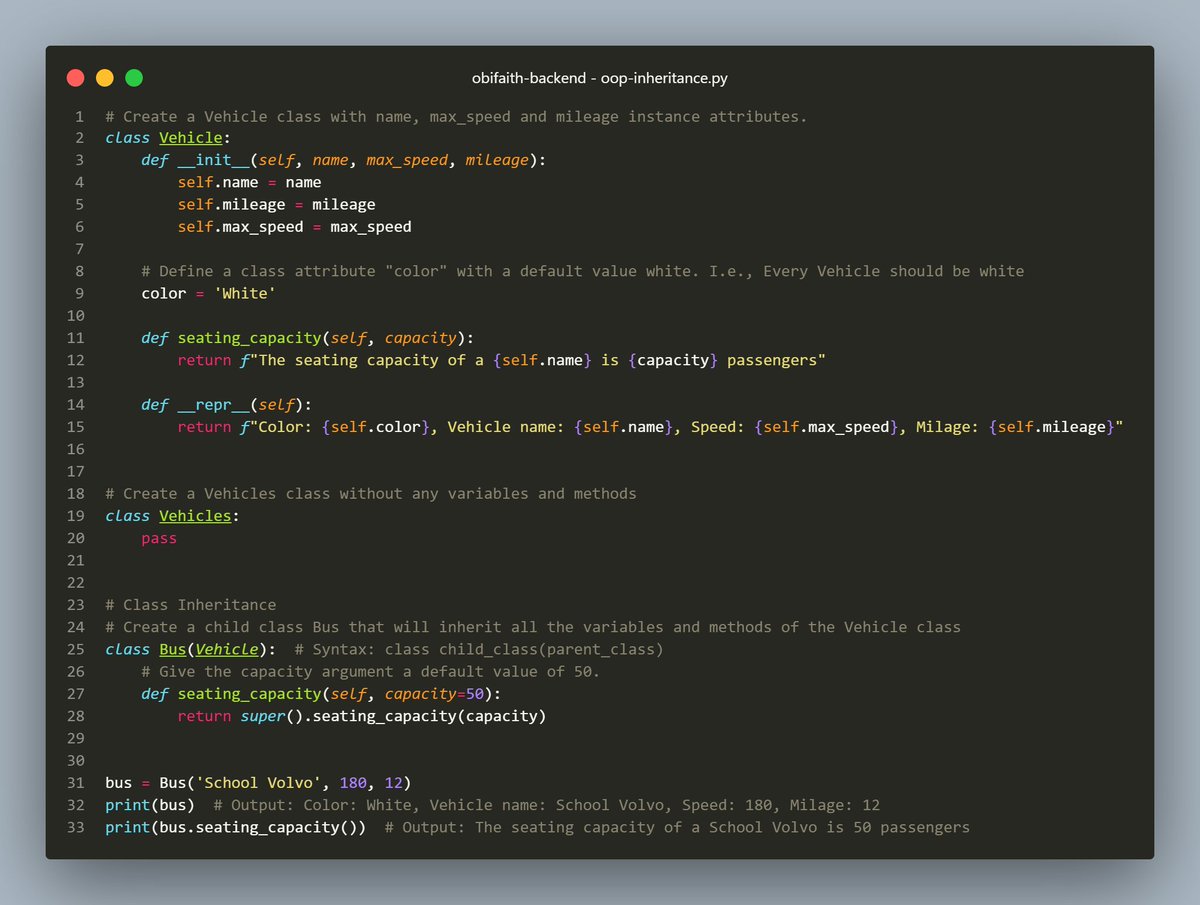Click 'class Bus(Vehicle):' on line 25
Image resolution: width=1200 pixels, height=905 pixels.
[x=191, y=649]
